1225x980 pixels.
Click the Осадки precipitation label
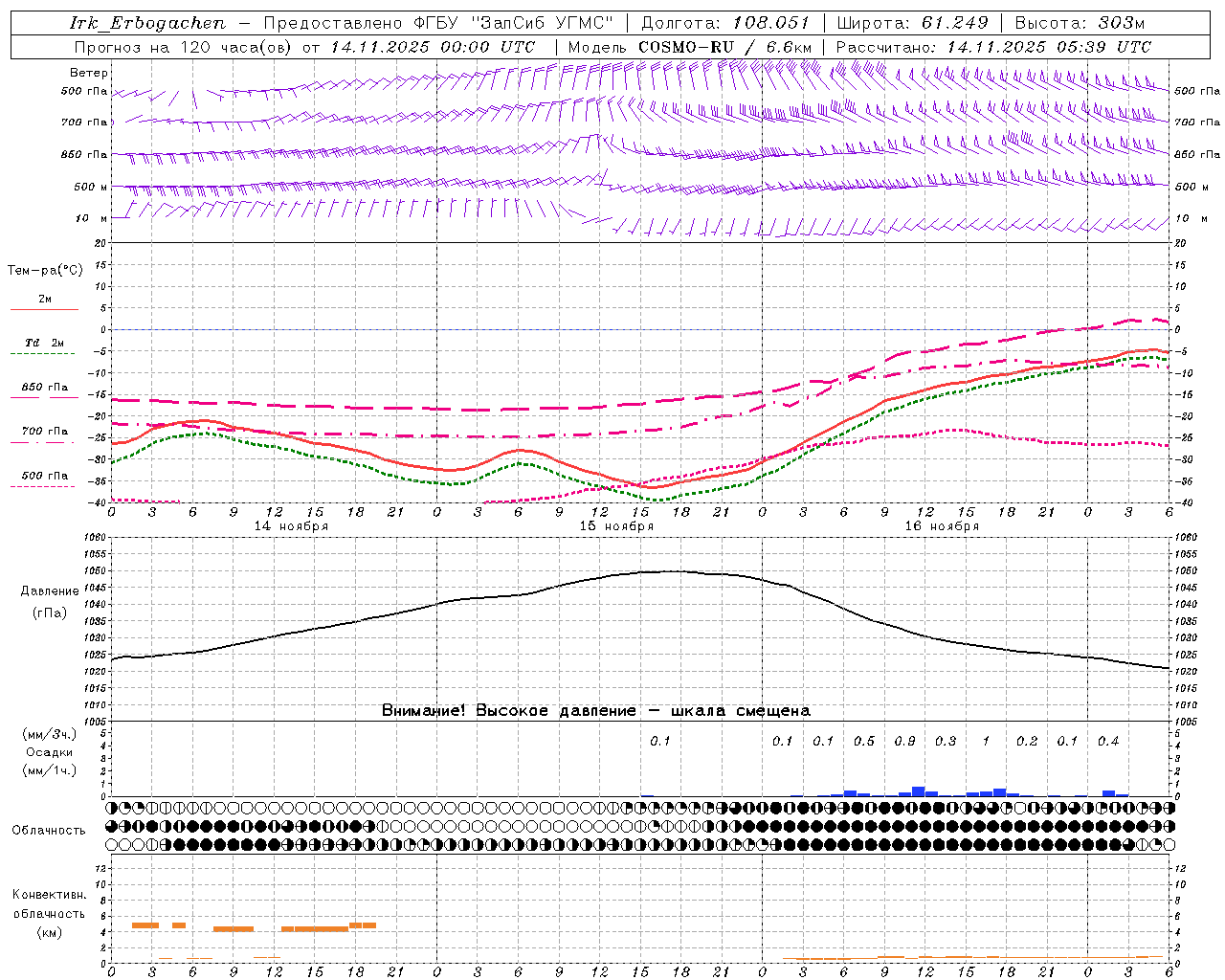[50, 752]
